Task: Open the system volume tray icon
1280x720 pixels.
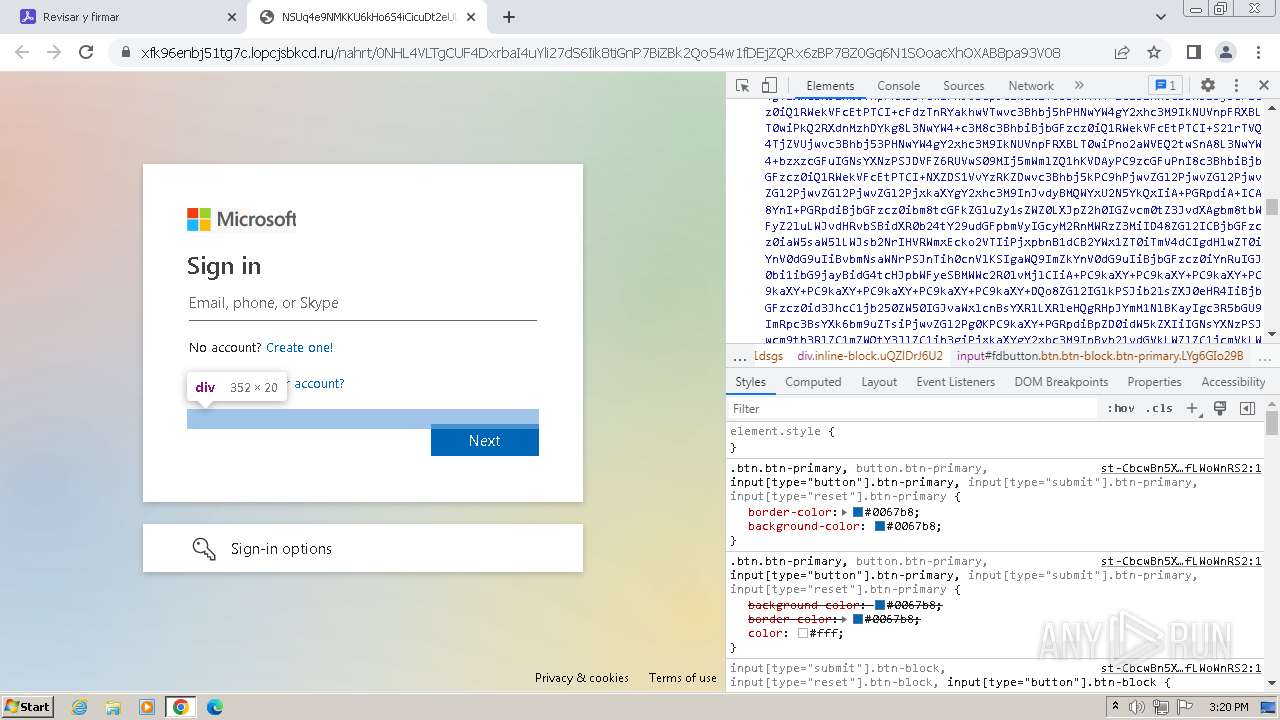Action: [1137, 707]
